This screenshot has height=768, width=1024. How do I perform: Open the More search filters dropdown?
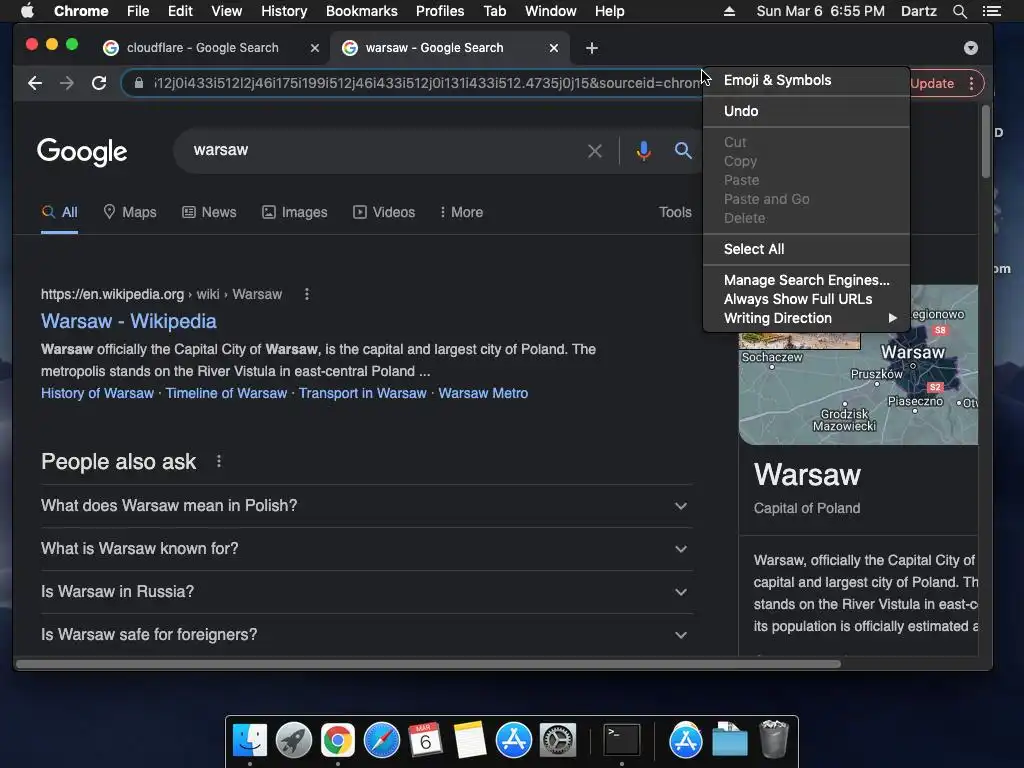(x=462, y=212)
